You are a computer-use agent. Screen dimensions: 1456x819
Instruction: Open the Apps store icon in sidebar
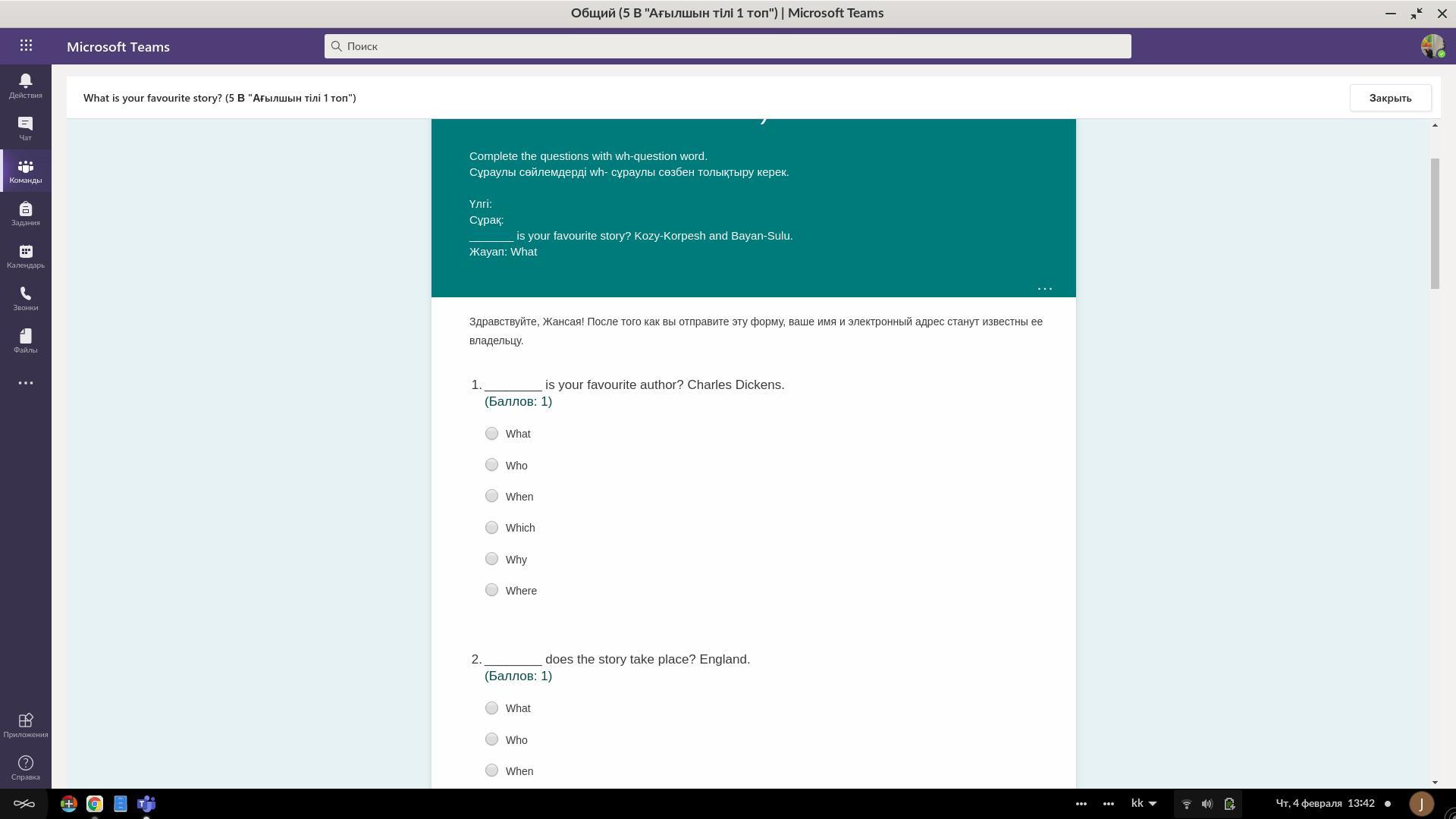click(x=25, y=724)
